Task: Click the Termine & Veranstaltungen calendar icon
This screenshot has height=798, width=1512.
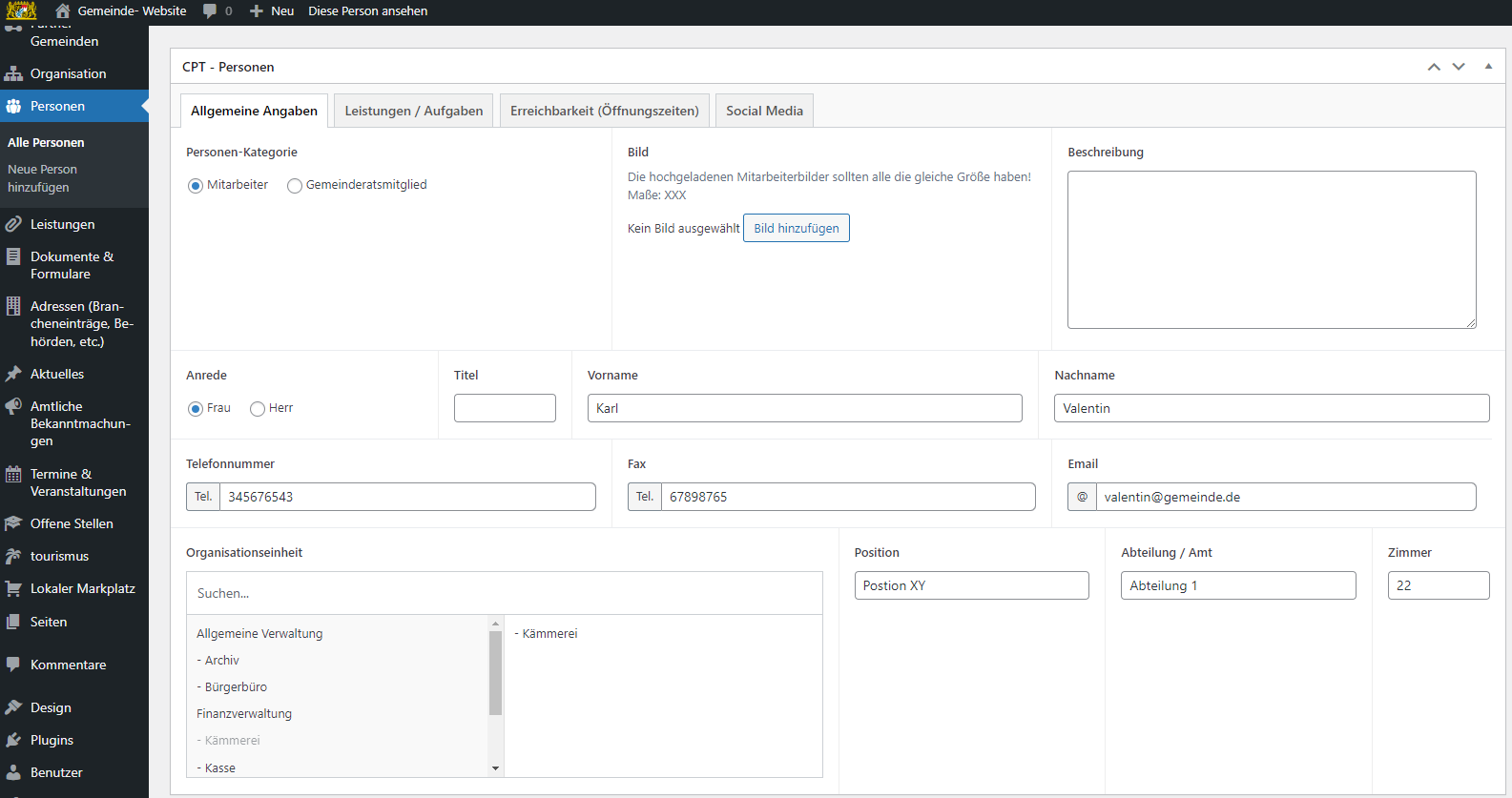Action: coord(13,474)
